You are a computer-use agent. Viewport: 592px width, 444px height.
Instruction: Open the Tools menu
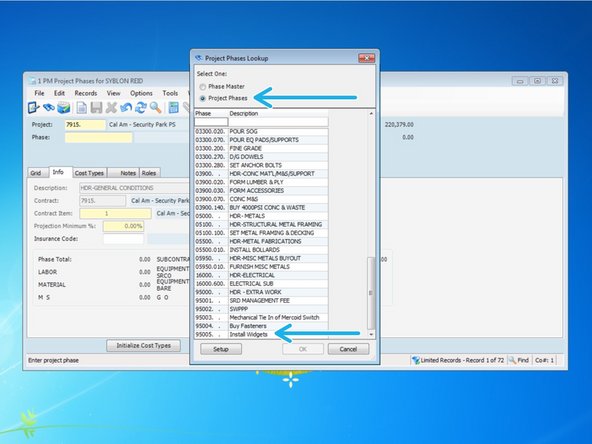(x=170, y=93)
